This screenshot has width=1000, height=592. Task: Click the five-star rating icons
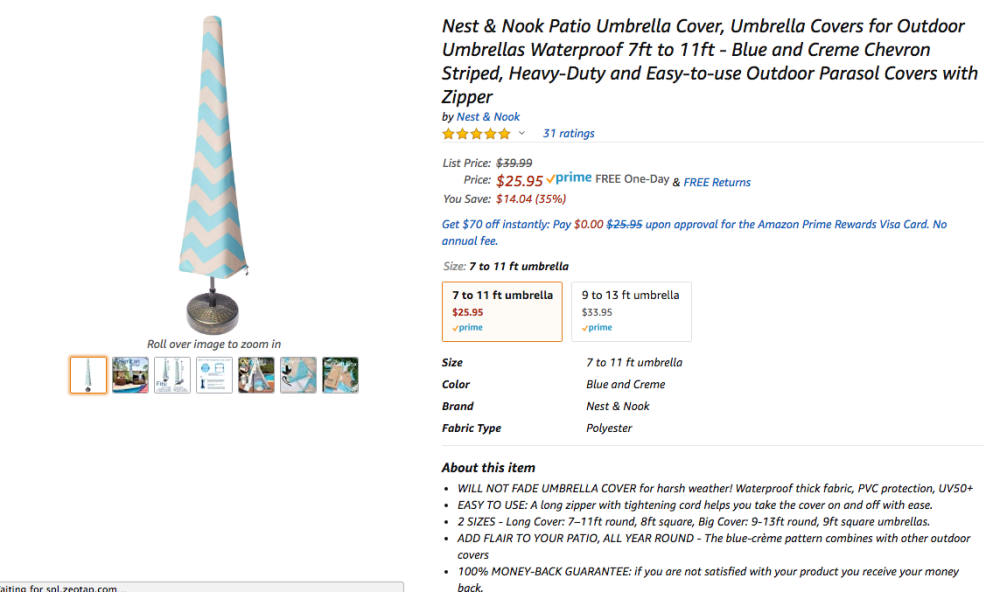(x=476, y=134)
